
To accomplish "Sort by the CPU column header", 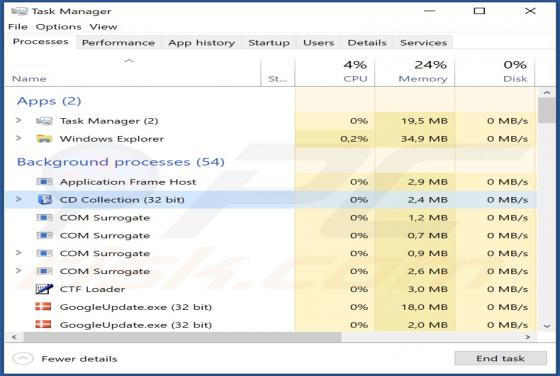I will [335, 71].
